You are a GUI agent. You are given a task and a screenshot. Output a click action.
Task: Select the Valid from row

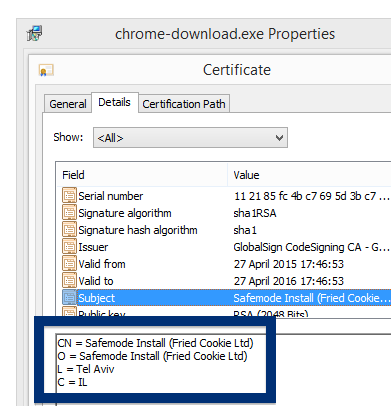(226, 264)
